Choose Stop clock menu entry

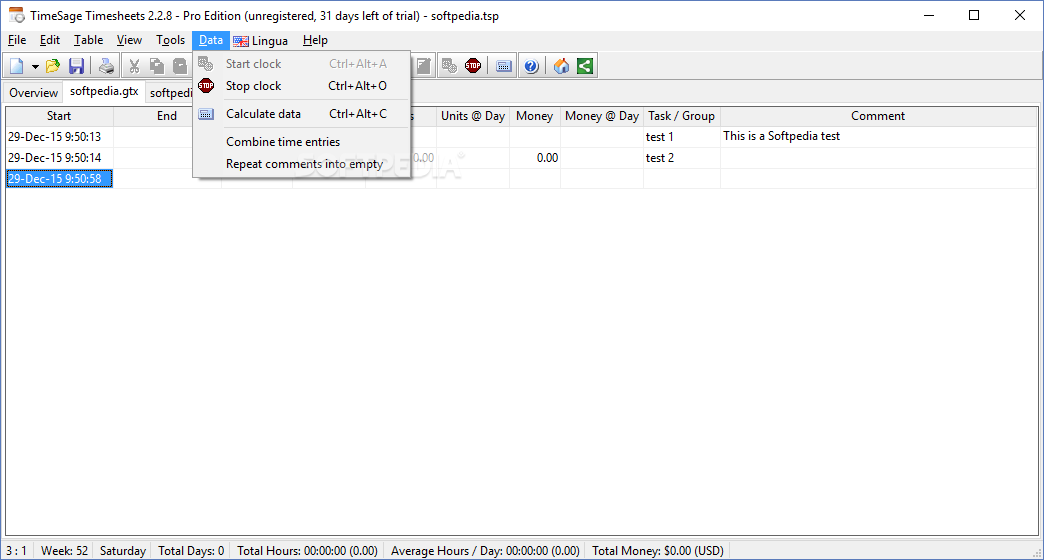[x=302, y=86]
